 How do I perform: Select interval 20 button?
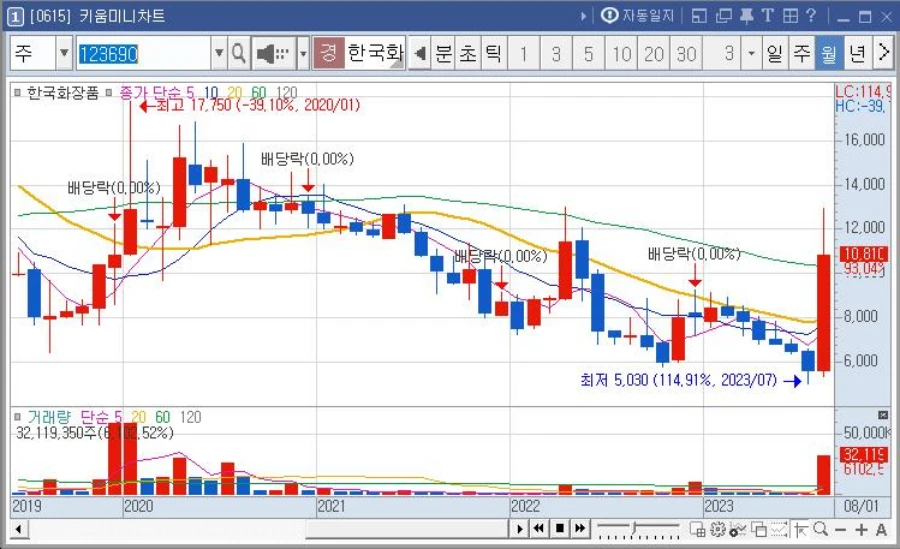(x=654, y=54)
